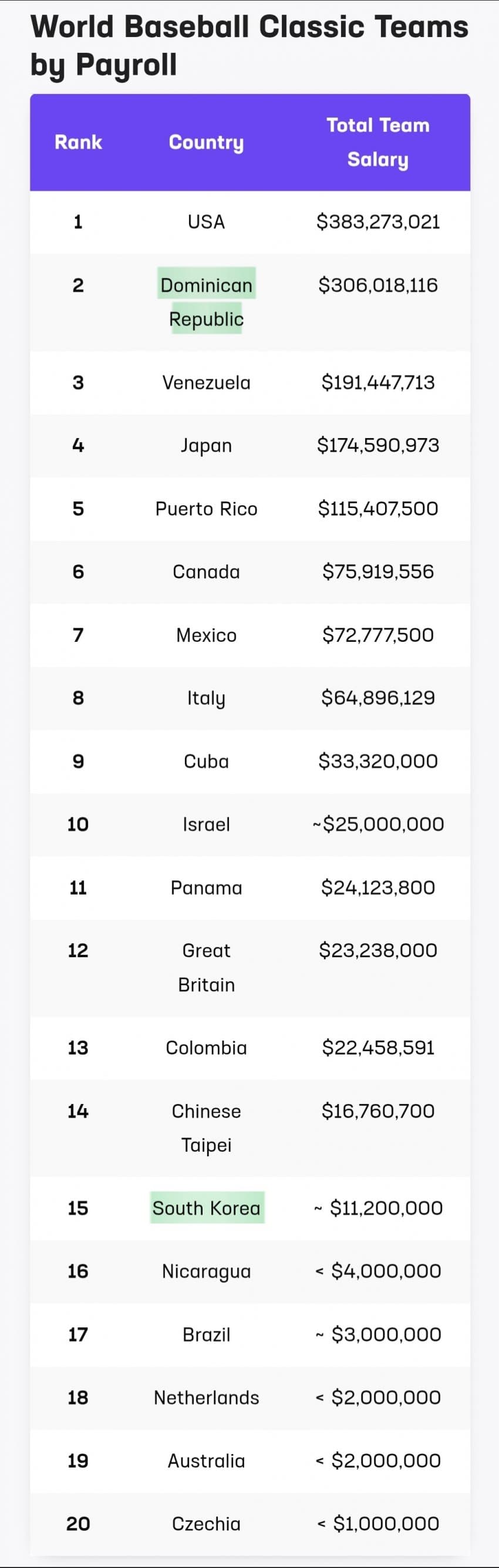The image size is (499, 1568).
Task: Select the Mexico country cell
Action: (x=206, y=635)
